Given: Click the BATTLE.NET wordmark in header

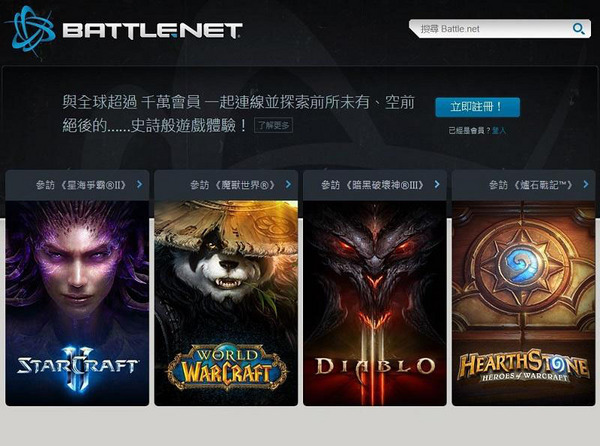Looking at the screenshot, I should point(152,31).
